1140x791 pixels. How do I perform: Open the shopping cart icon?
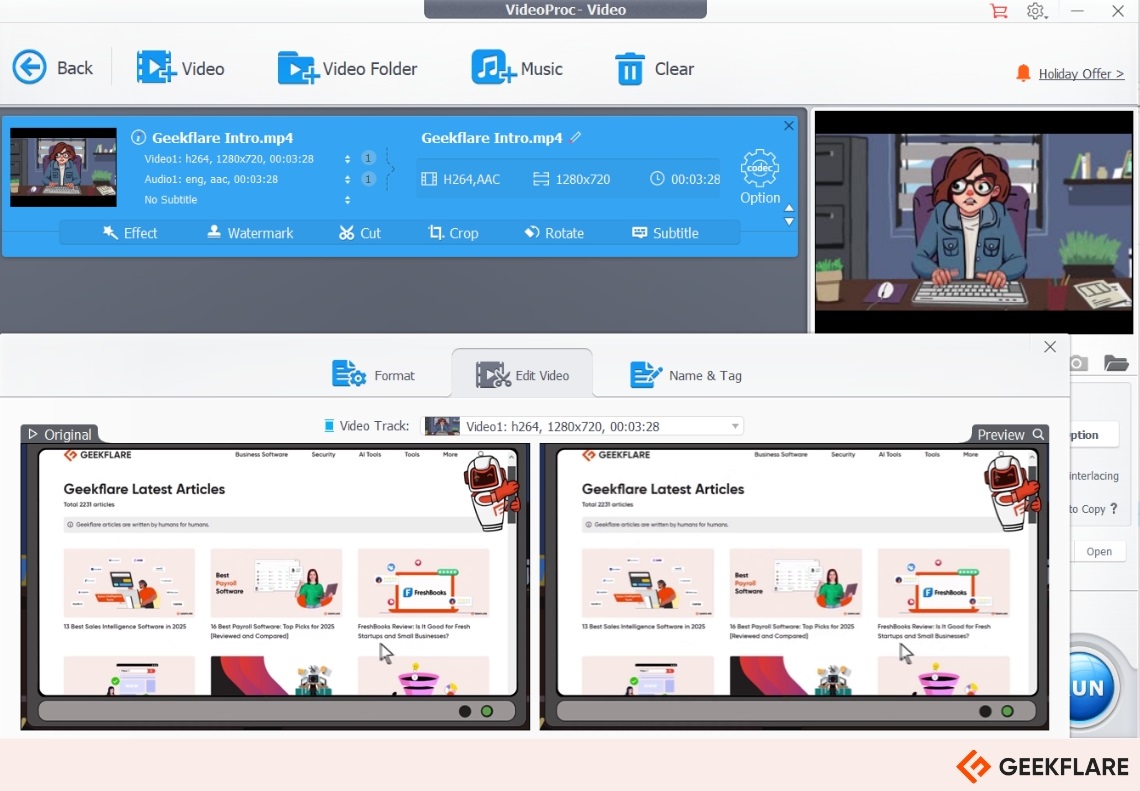(x=999, y=11)
